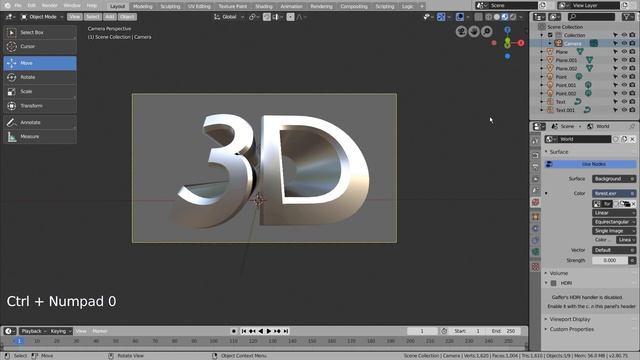Open the Vector Default dropdown
The image size is (640, 360).
click(614, 250)
